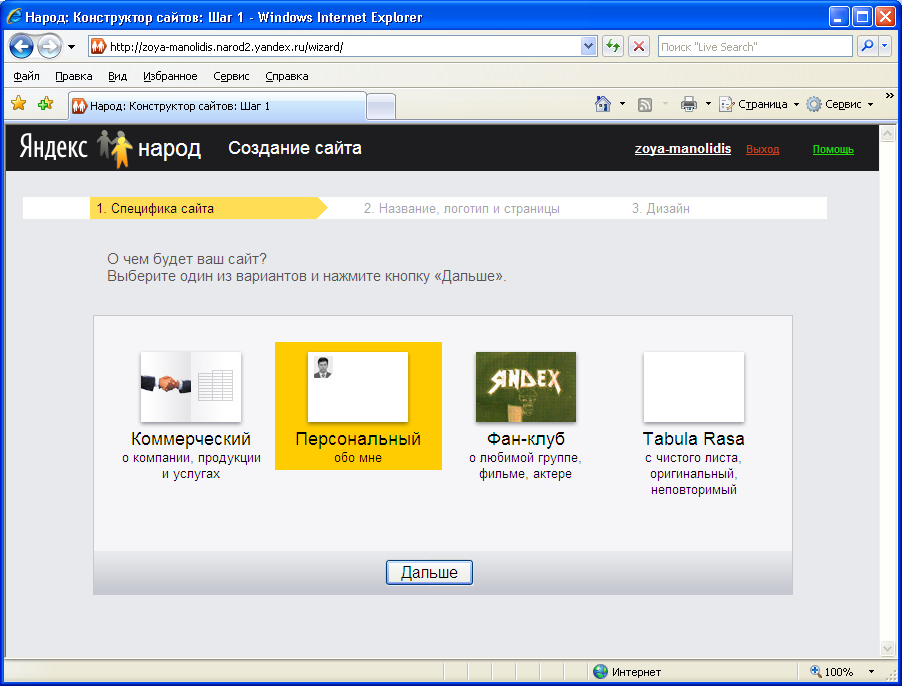This screenshot has height=686, width=902.
Task: Expand the Home button dropdown arrow
Action: click(622, 104)
